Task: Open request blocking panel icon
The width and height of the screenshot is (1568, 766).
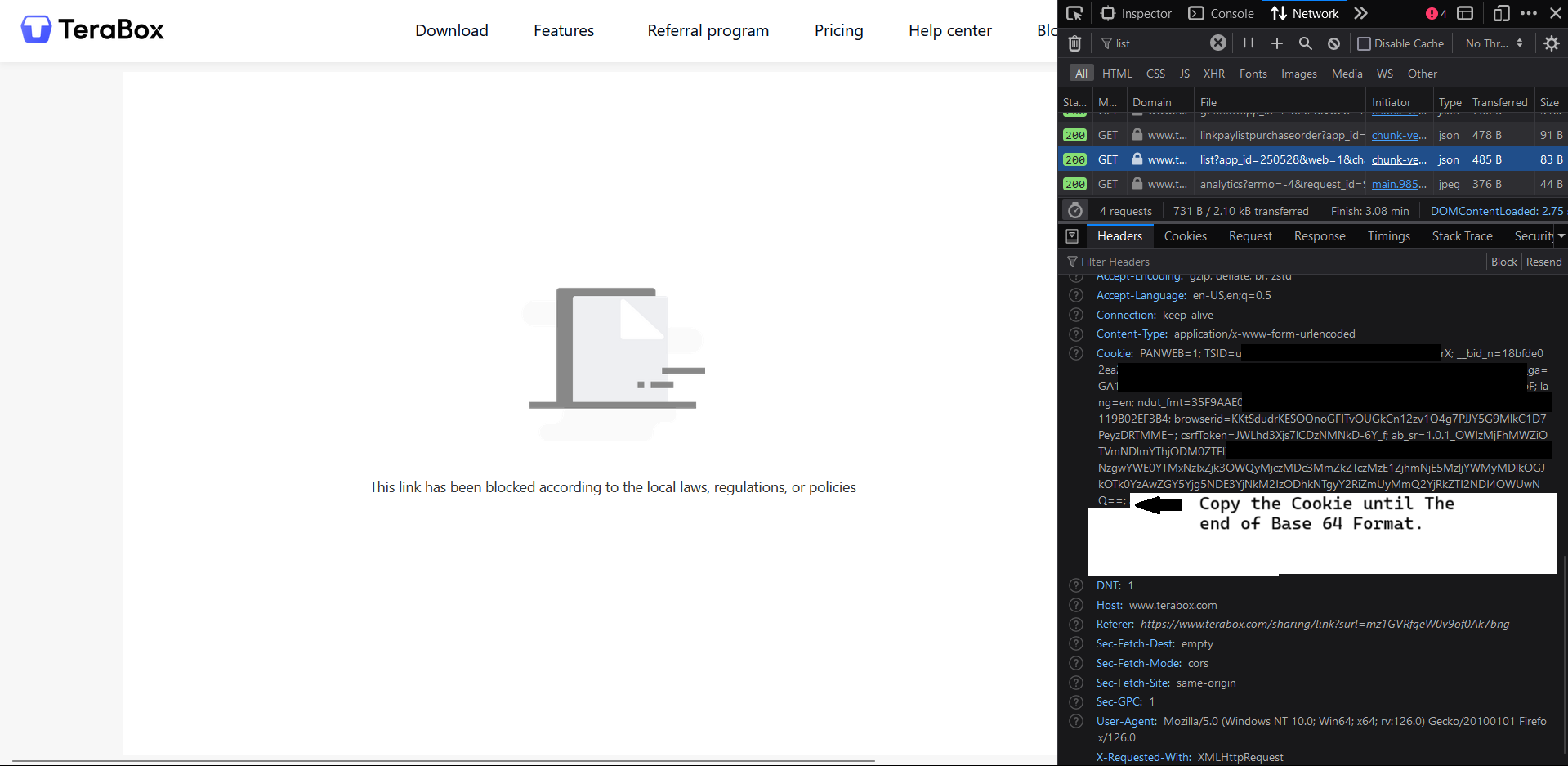Action: click(x=1333, y=43)
